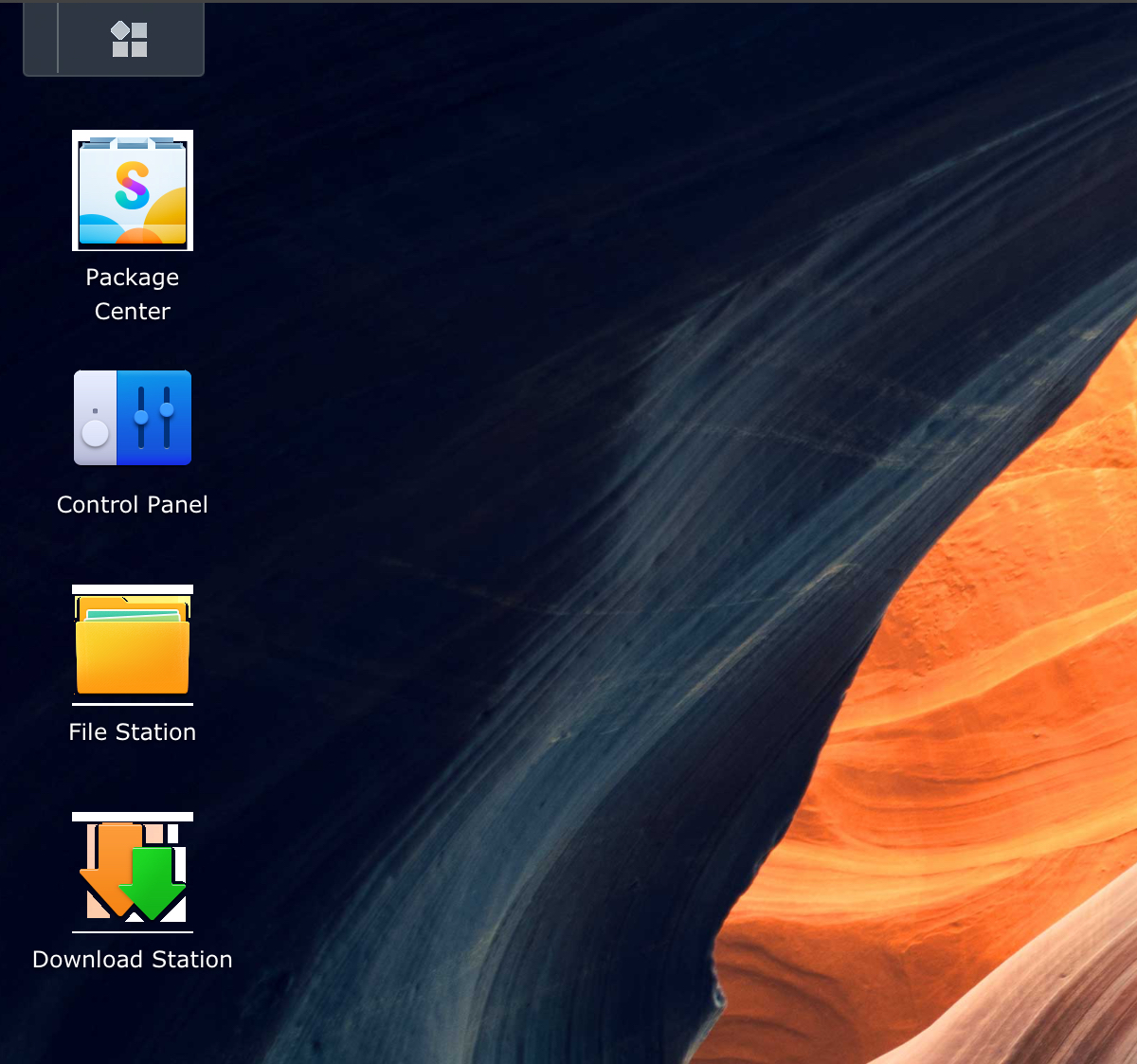Open the File Station folder icon
The height and width of the screenshot is (1064, 1137).
(133, 645)
